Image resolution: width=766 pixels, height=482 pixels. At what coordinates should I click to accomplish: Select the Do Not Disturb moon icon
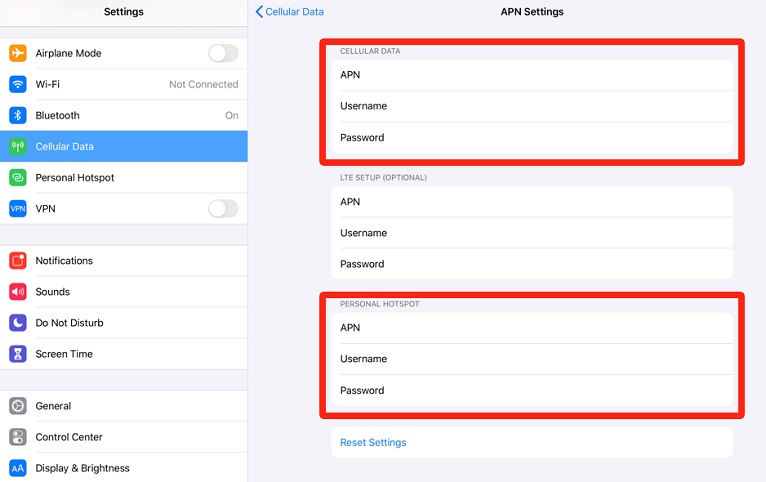(18, 323)
